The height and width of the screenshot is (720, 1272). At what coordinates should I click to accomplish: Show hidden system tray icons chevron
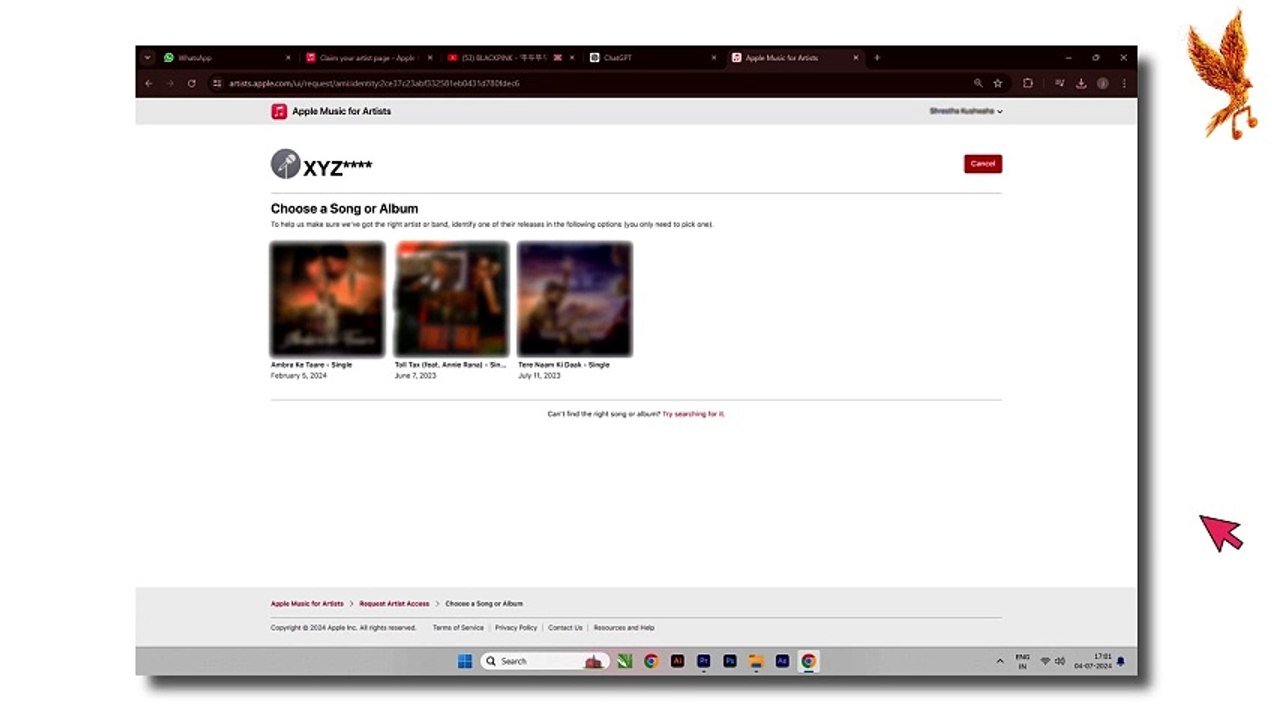point(999,661)
